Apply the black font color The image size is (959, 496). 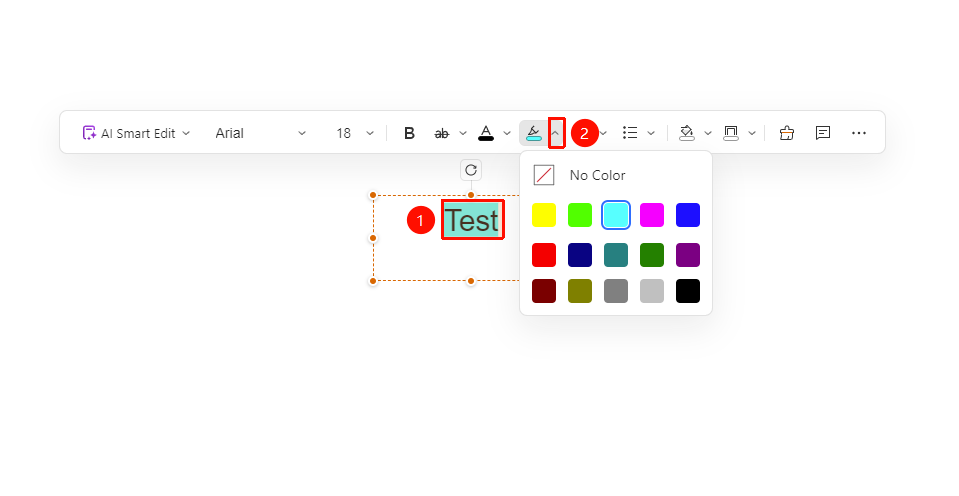coord(486,133)
